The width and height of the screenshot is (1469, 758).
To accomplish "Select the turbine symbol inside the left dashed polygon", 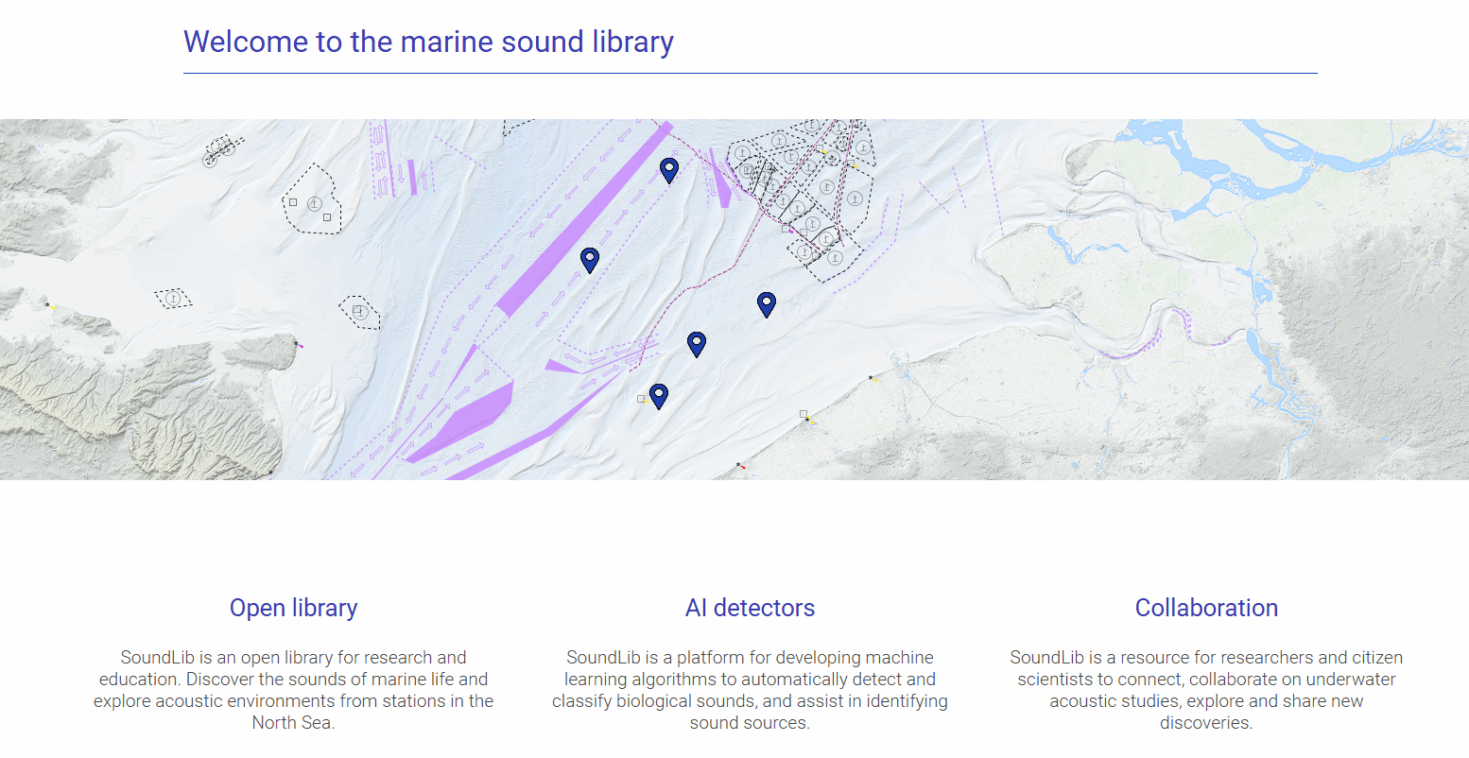I will (314, 204).
